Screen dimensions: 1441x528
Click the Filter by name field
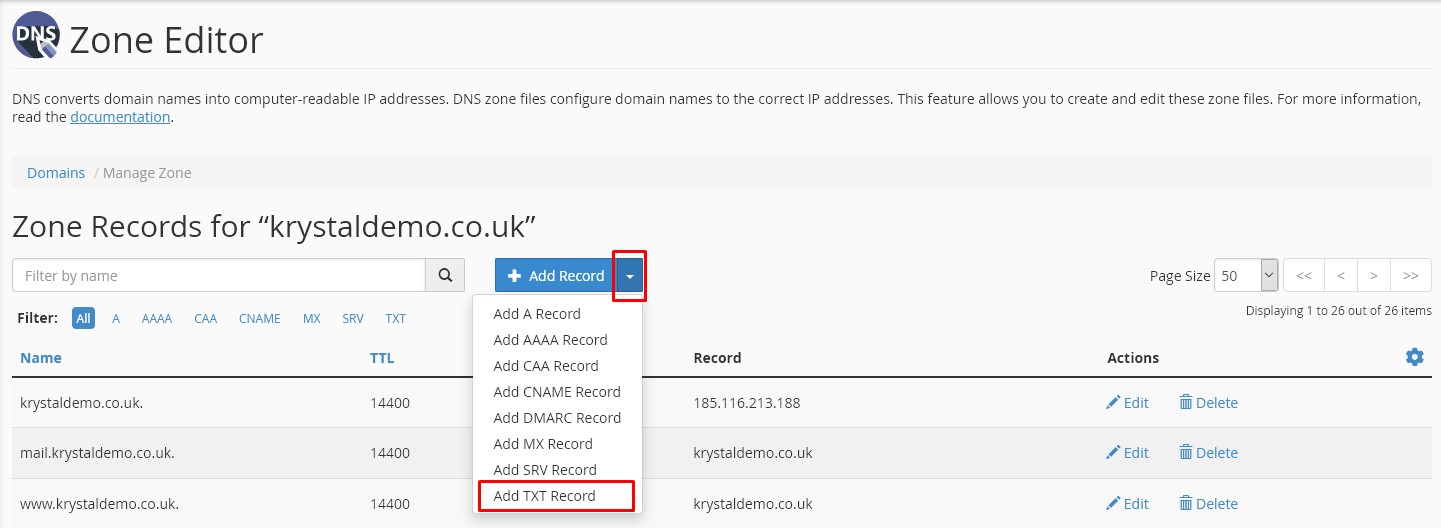[218, 276]
